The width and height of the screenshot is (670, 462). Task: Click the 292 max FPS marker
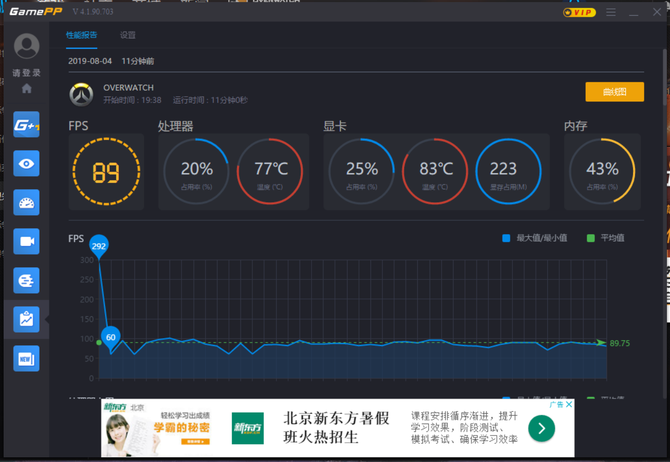(x=99, y=247)
